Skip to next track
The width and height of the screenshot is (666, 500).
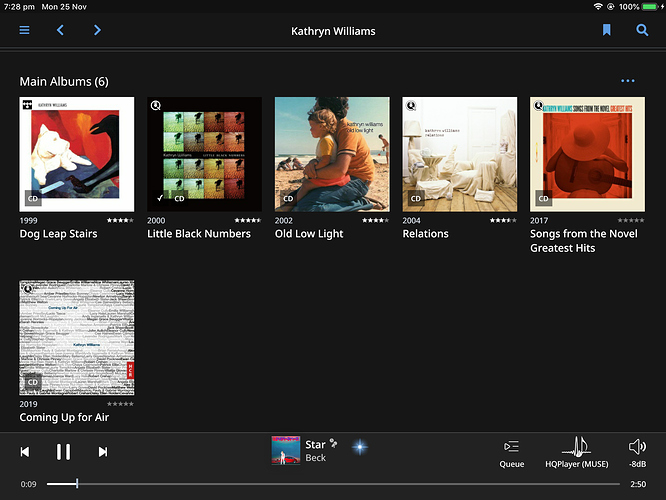(x=103, y=452)
